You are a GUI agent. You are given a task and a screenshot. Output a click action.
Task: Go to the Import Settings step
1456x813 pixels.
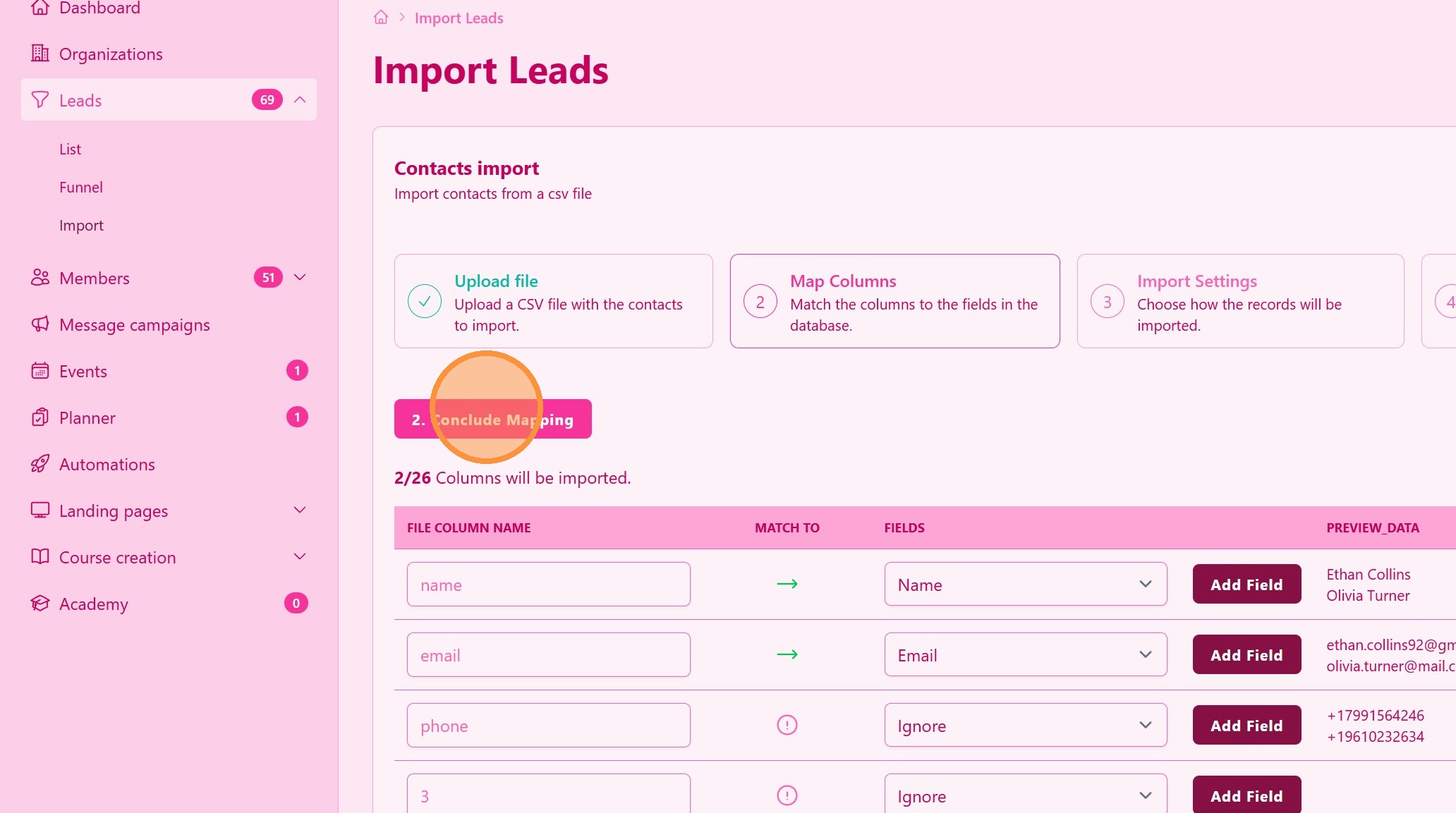tap(1240, 301)
